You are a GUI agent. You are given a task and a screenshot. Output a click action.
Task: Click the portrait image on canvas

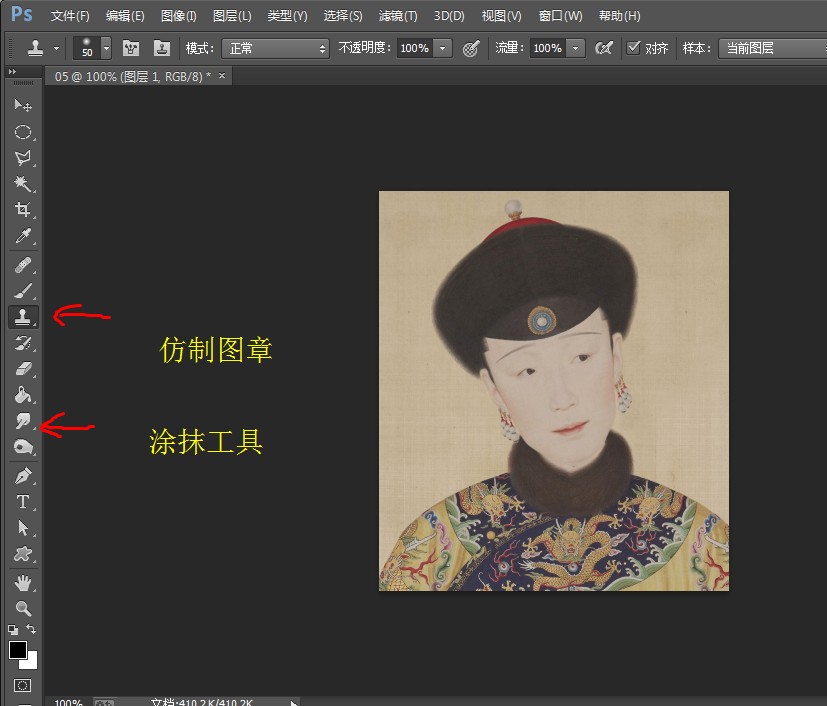point(554,391)
